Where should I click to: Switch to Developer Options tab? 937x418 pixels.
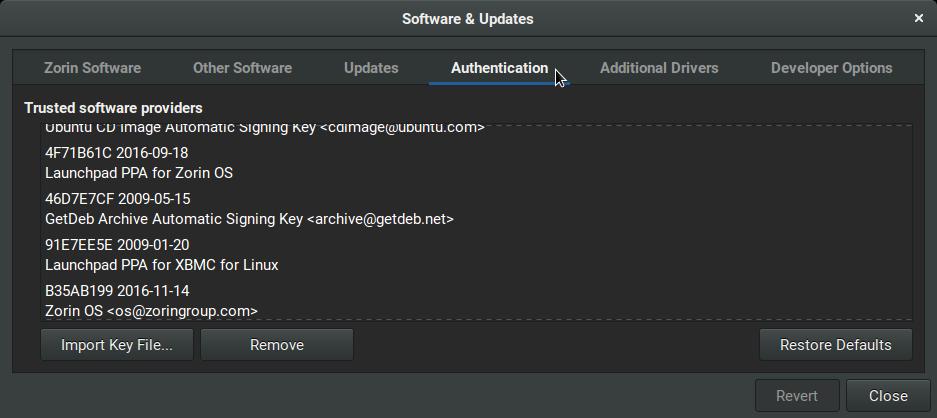[831, 68]
